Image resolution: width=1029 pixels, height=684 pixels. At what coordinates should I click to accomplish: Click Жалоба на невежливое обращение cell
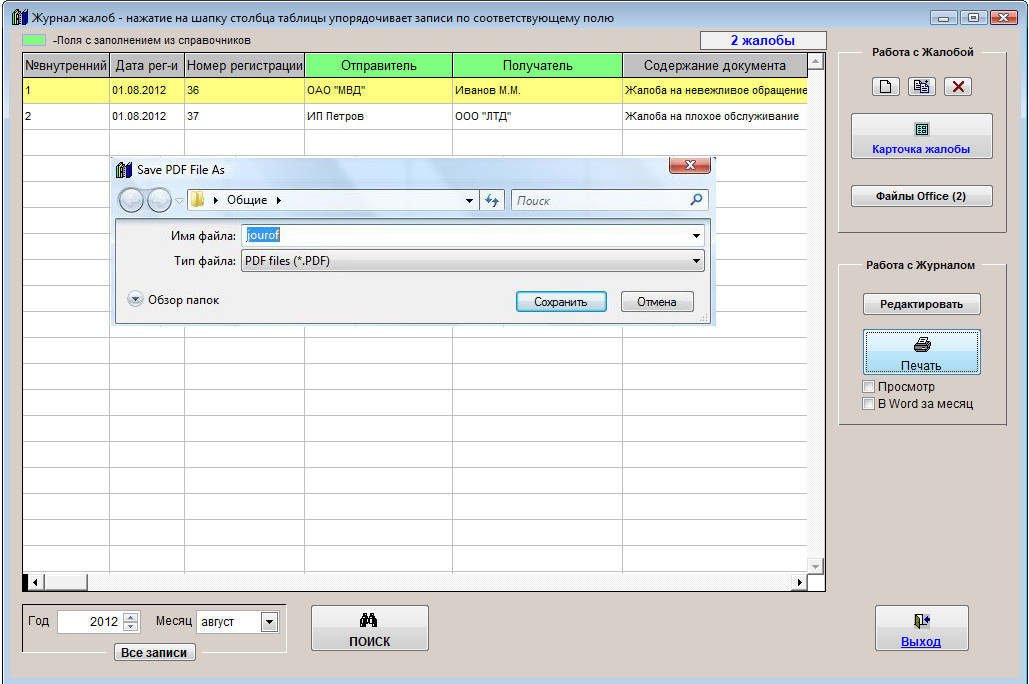(715, 91)
